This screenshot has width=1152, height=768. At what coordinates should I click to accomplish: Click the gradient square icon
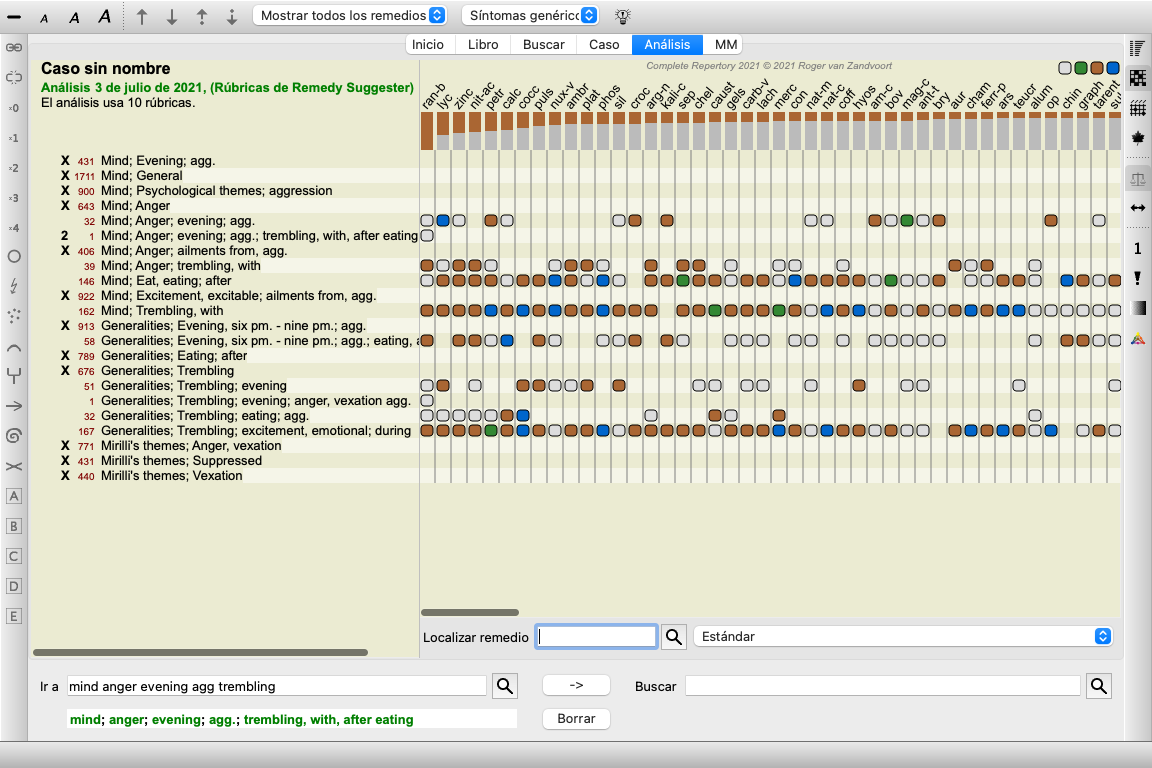point(1137,308)
